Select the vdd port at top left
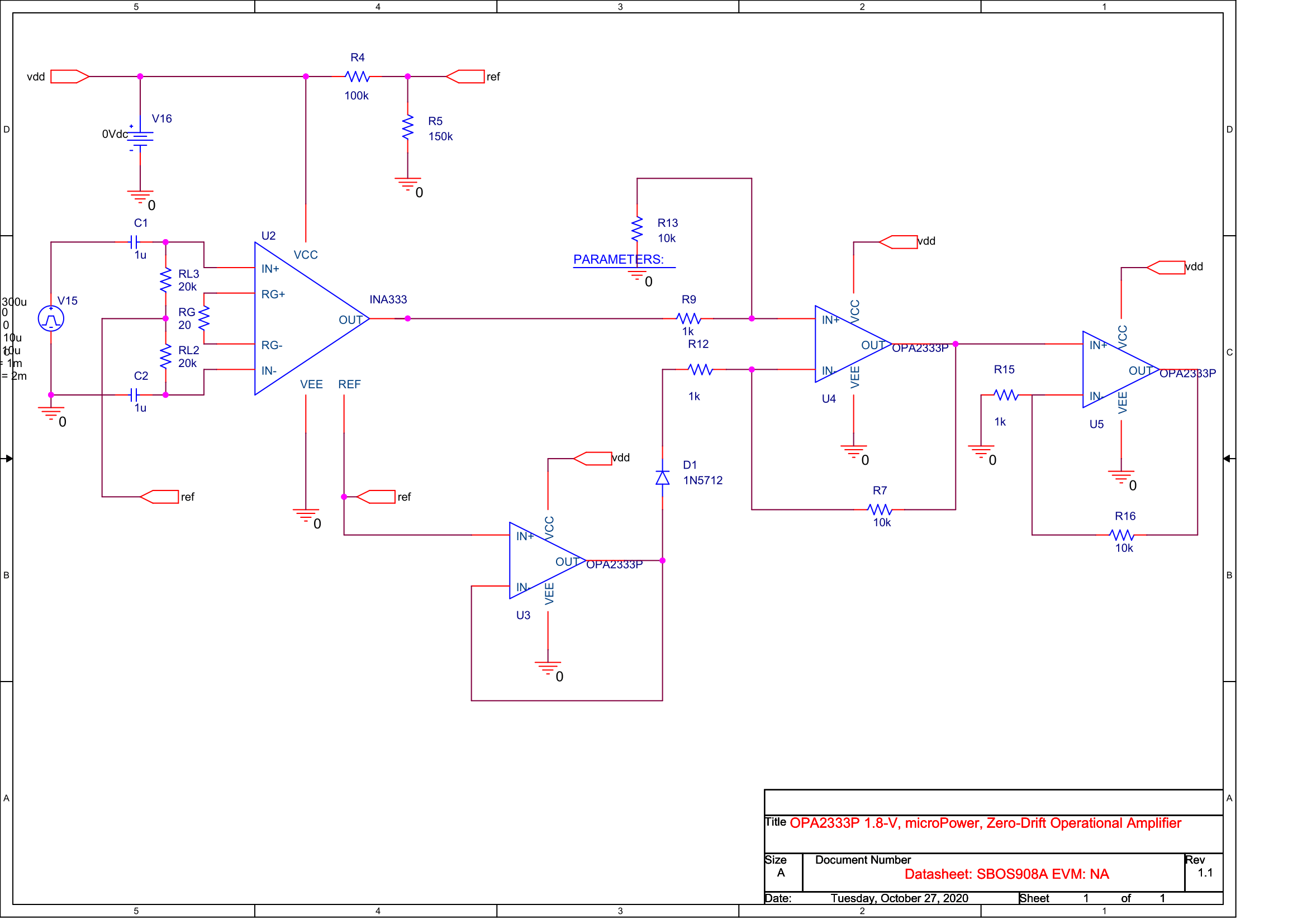1307x924 pixels. tap(69, 76)
